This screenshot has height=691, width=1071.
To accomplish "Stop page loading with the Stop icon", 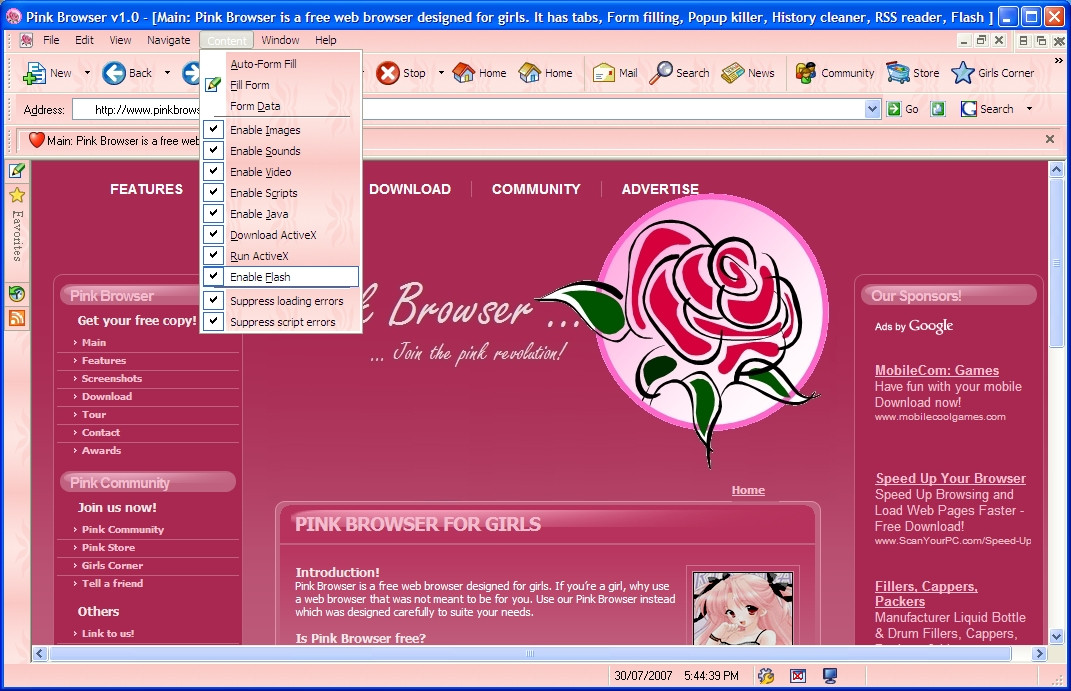I will (388, 73).
